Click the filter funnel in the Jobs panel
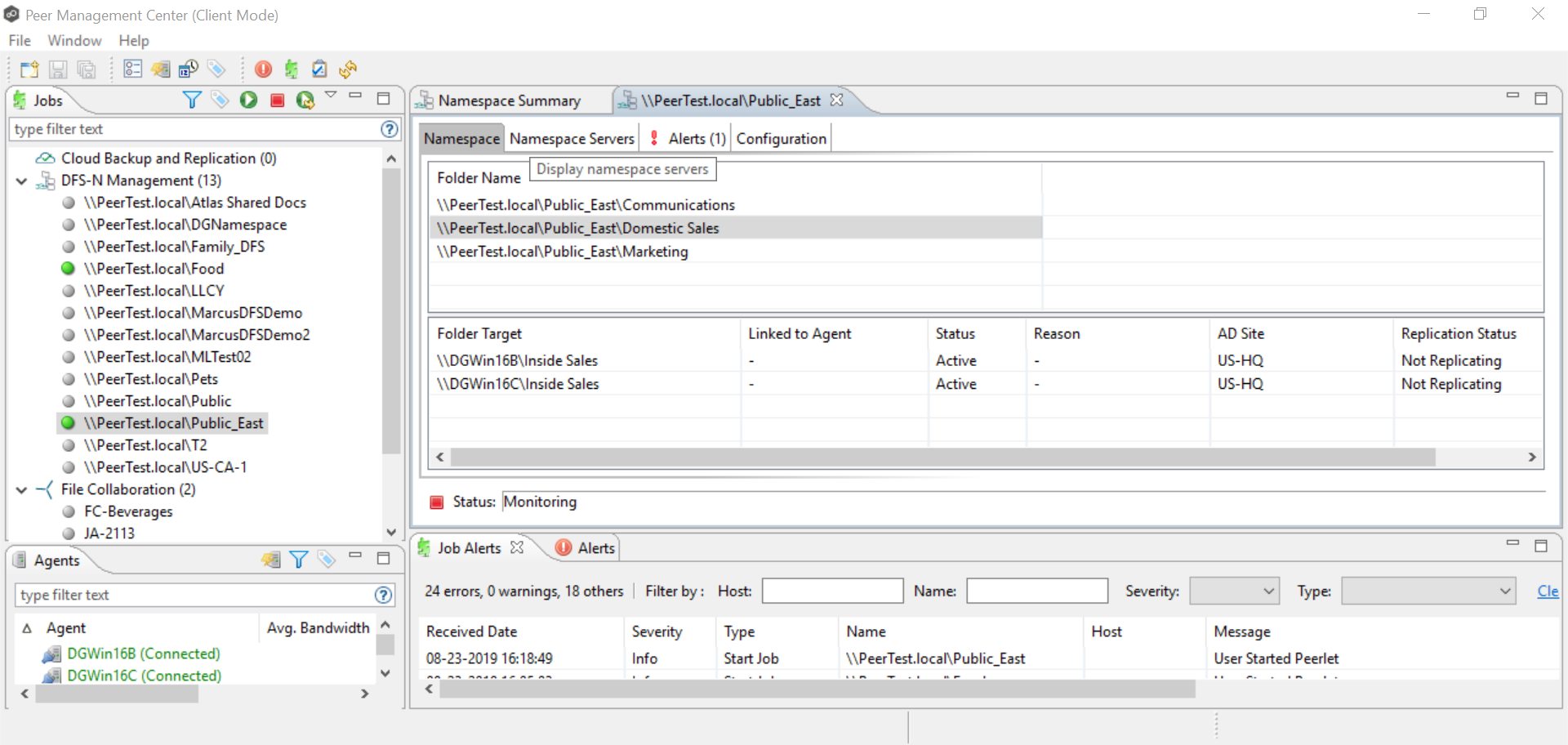 [x=192, y=100]
